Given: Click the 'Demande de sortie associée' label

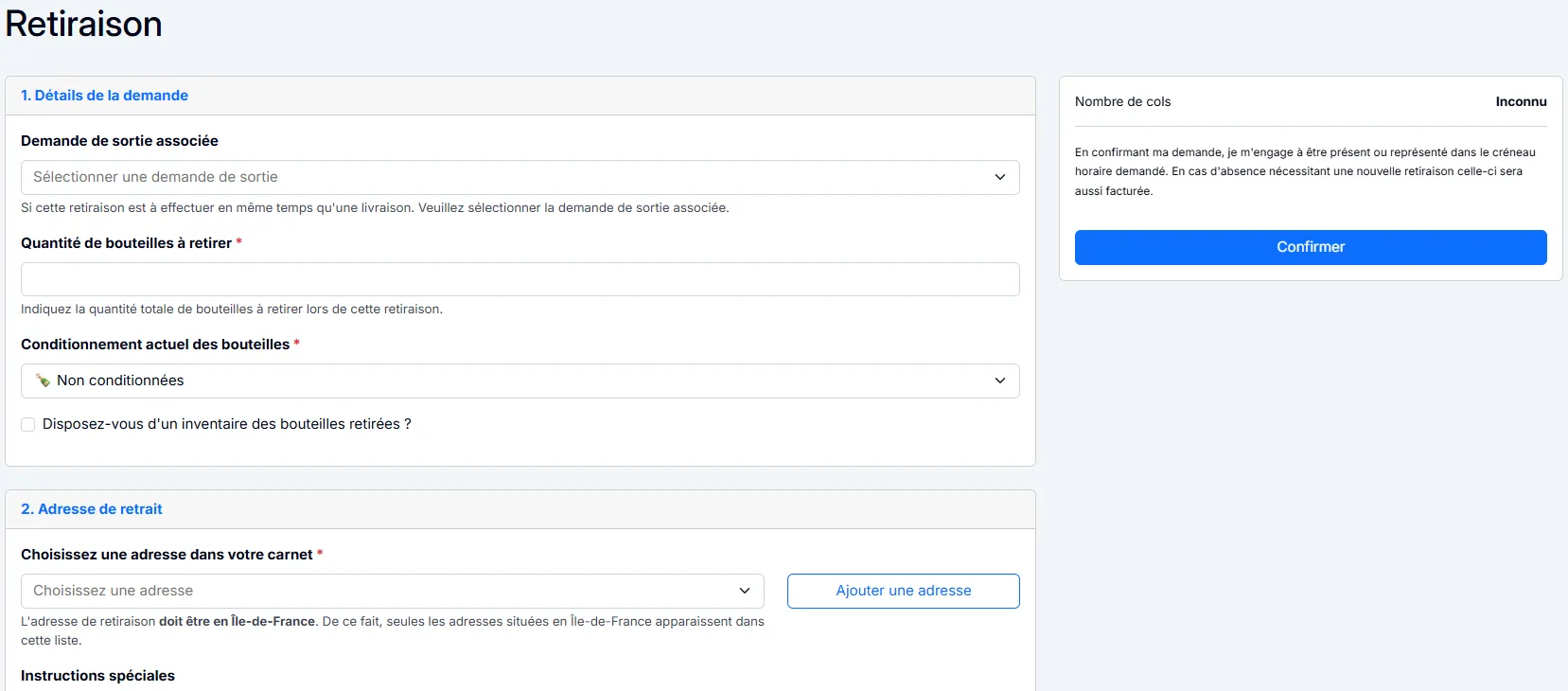Looking at the screenshot, I should point(119,141).
